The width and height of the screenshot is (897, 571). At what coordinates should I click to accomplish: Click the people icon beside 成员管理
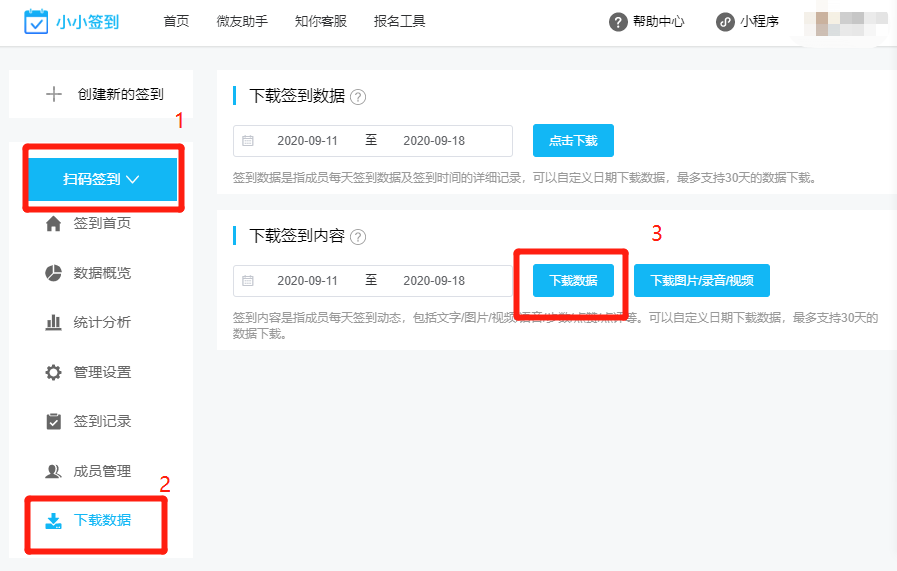click(53, 471)
